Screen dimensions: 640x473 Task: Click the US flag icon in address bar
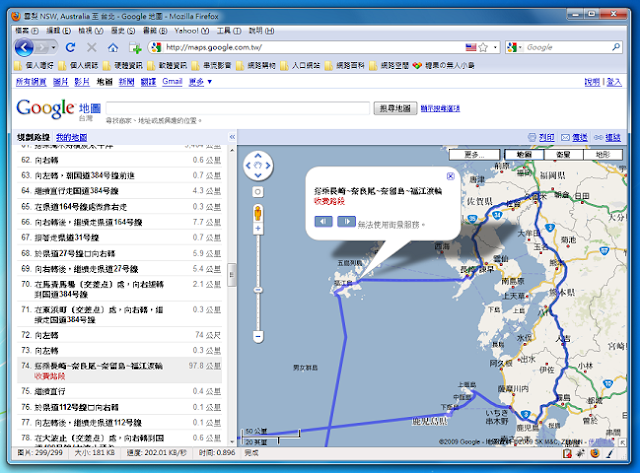pos(471,47)
